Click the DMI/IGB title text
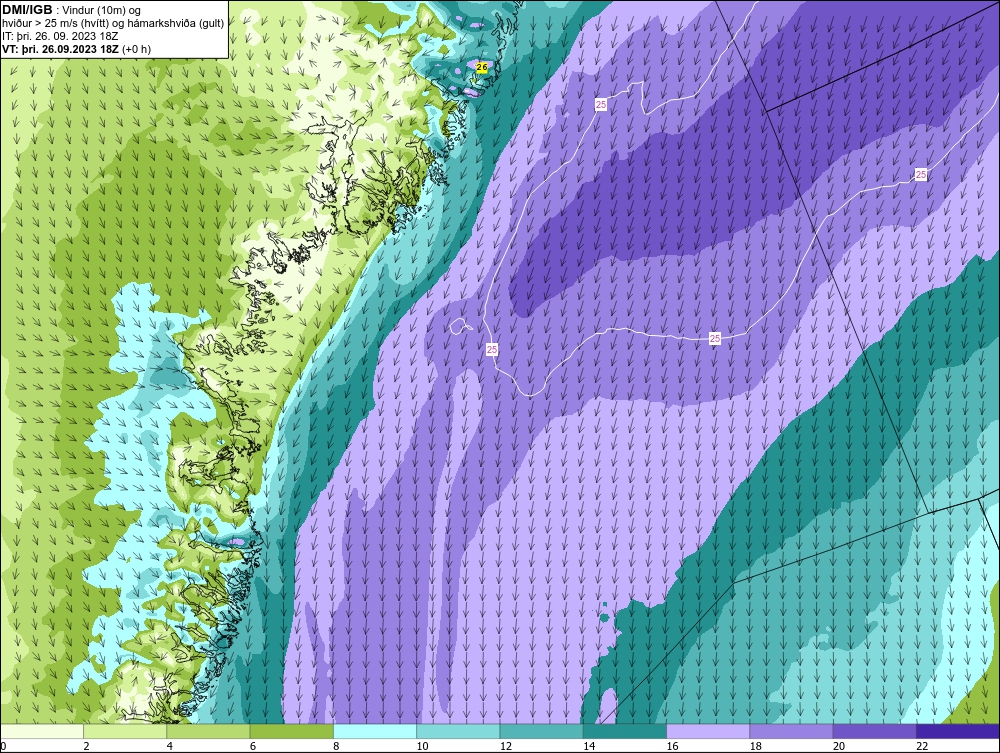This screenshot has width=1000, height=753. (27, 10)
